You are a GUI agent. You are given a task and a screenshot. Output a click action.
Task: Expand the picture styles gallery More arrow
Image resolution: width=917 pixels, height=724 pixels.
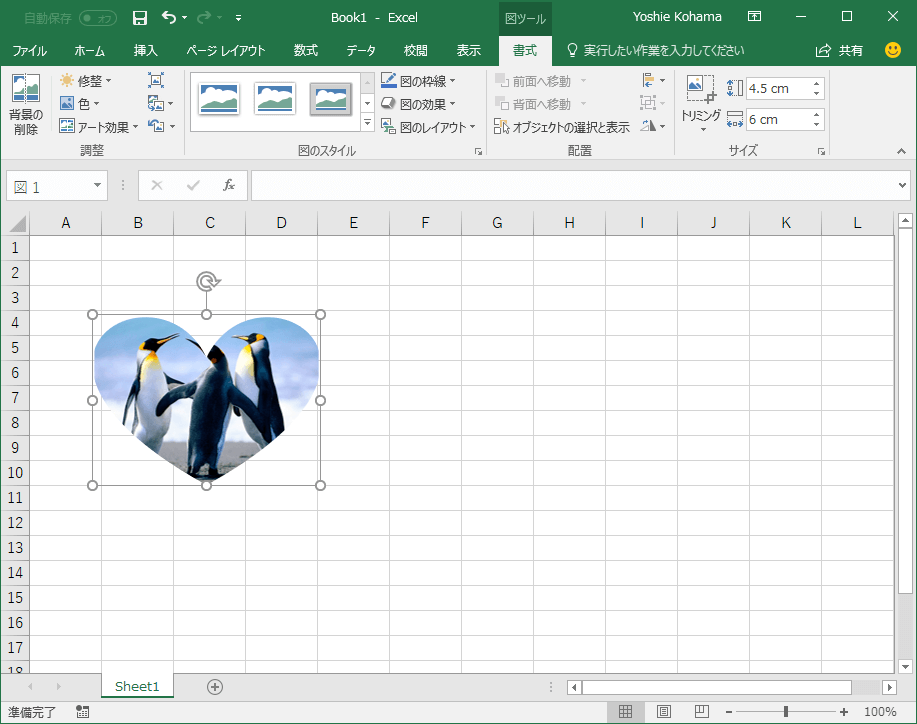[x=367, y=123]
